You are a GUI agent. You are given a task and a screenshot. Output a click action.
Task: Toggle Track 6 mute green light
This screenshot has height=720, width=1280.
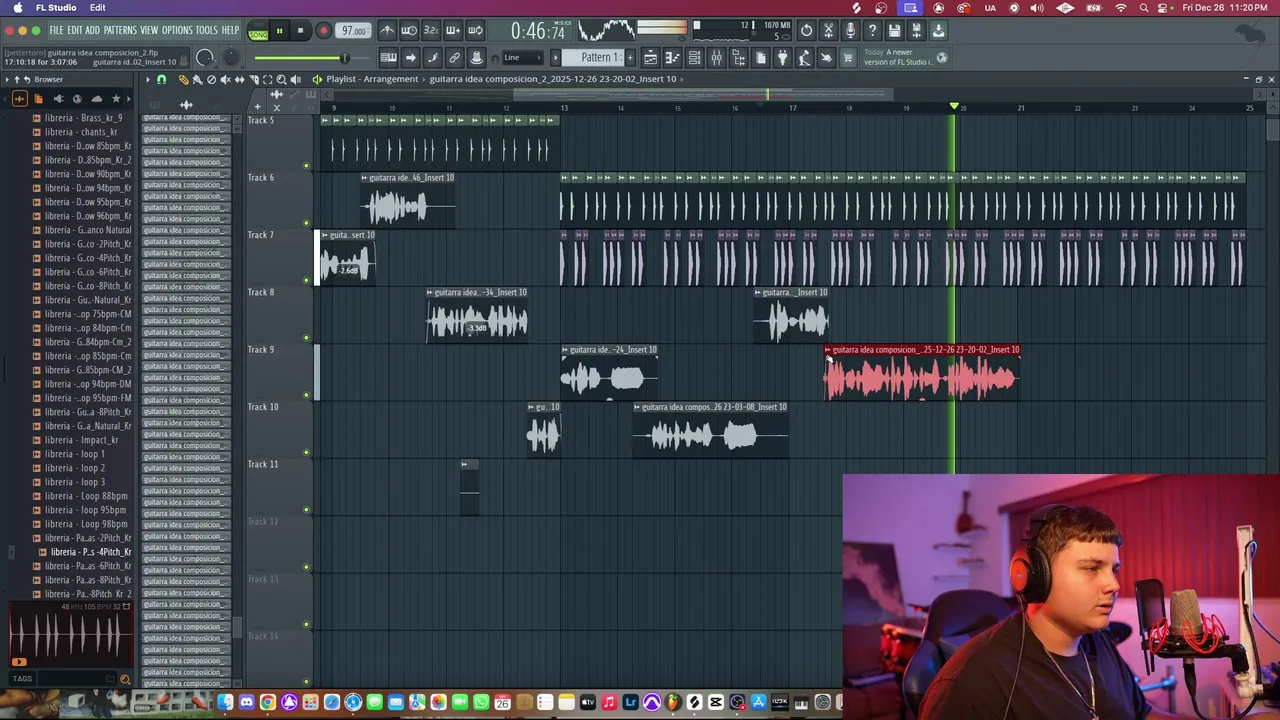point(306,223)
